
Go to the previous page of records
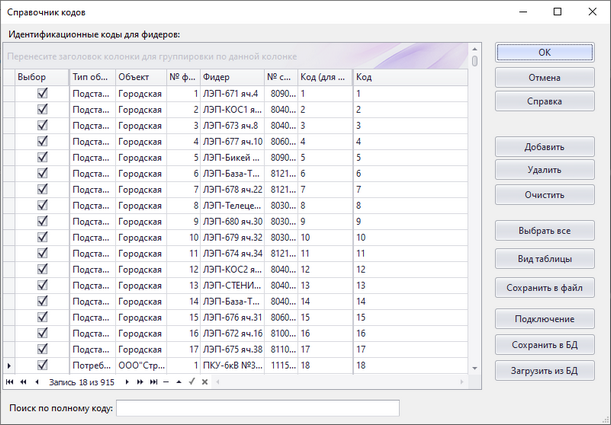[23, 382]
